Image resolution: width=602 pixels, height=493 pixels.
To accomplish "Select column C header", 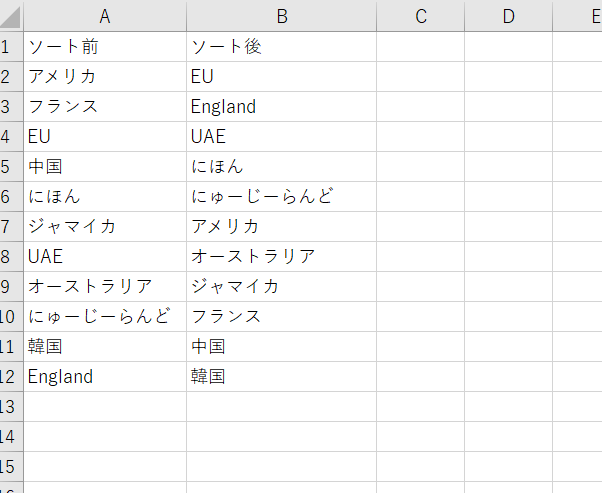I will tap(420, 16).
